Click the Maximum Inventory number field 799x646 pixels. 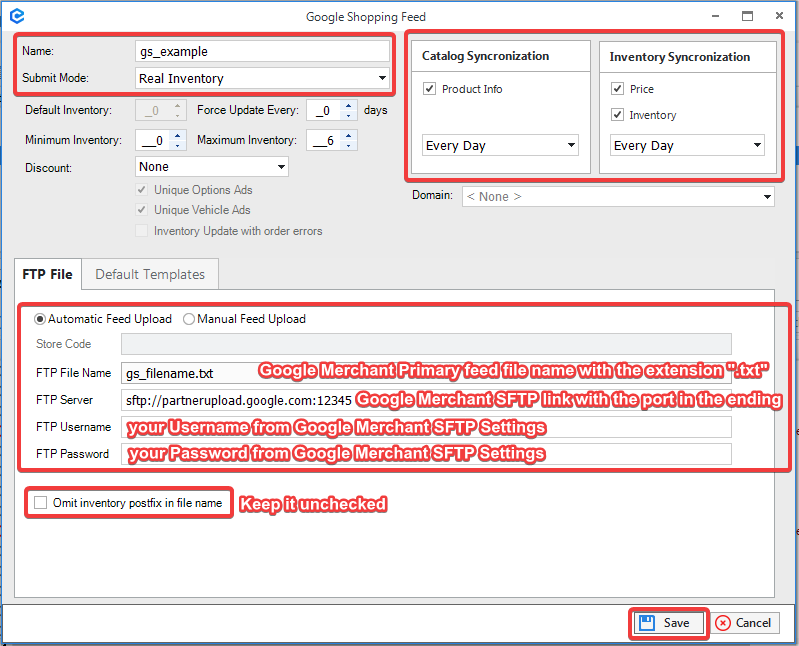coord(325,140)
